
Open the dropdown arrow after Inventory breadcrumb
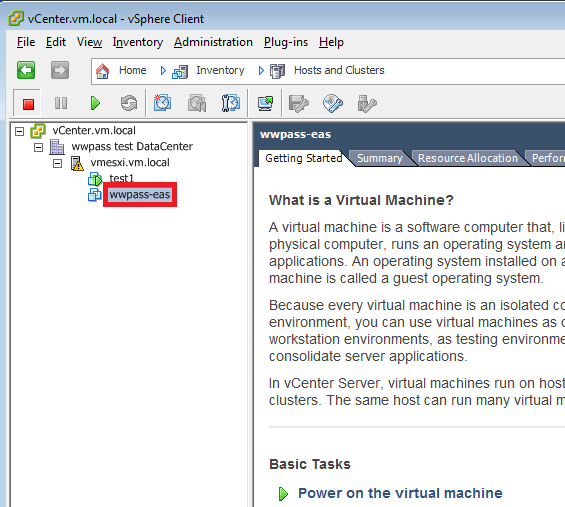(261, 71)
